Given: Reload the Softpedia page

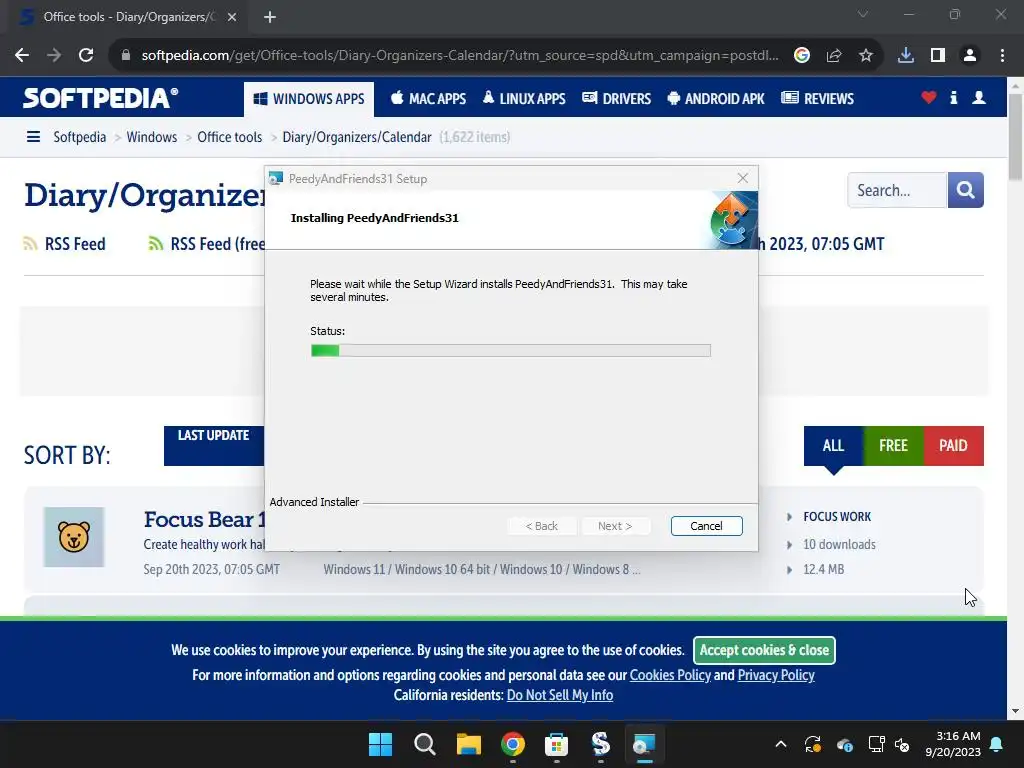Looking at the screenshot, I should (x=86, y=56).
